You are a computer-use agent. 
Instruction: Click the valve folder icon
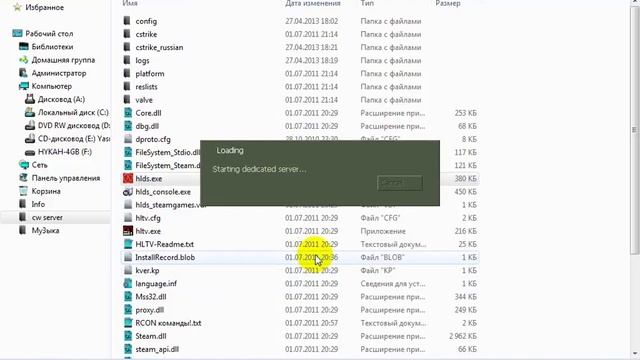pos(127,100)
